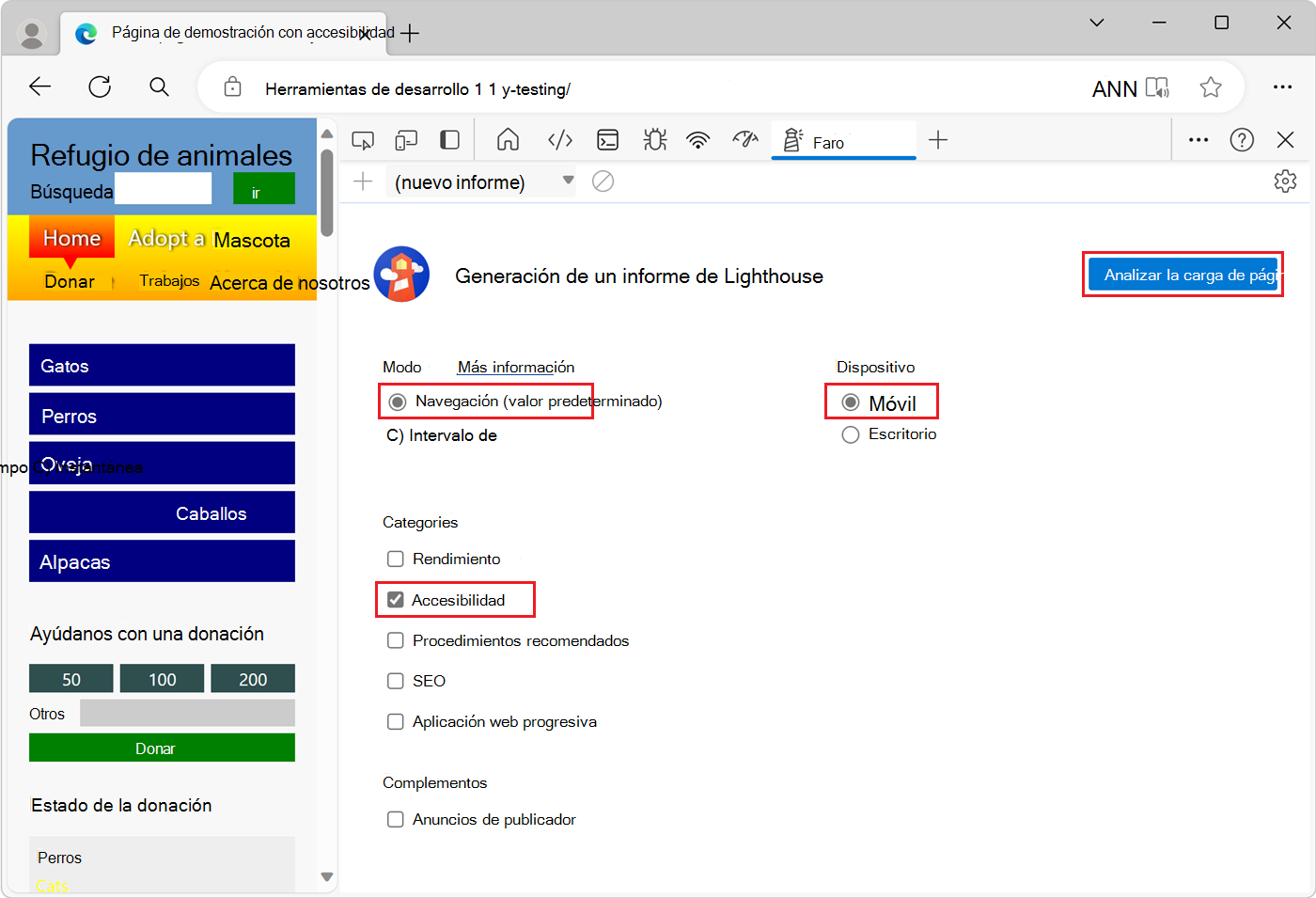Click the green Donar button
The height and width of the screenshot is (898, 1316).
coord(161,748)
